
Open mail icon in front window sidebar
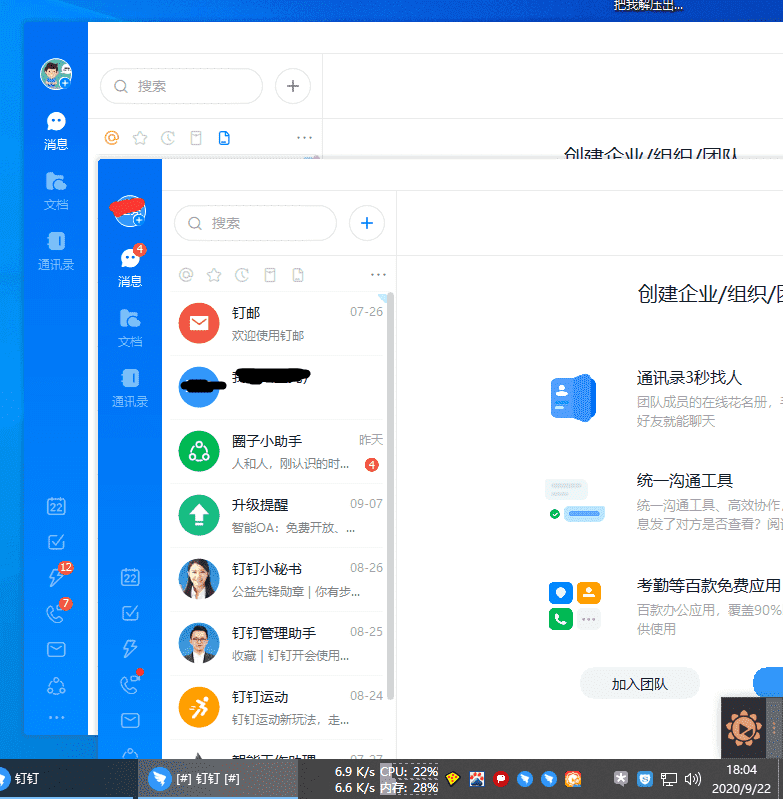(x=130, y=720)
